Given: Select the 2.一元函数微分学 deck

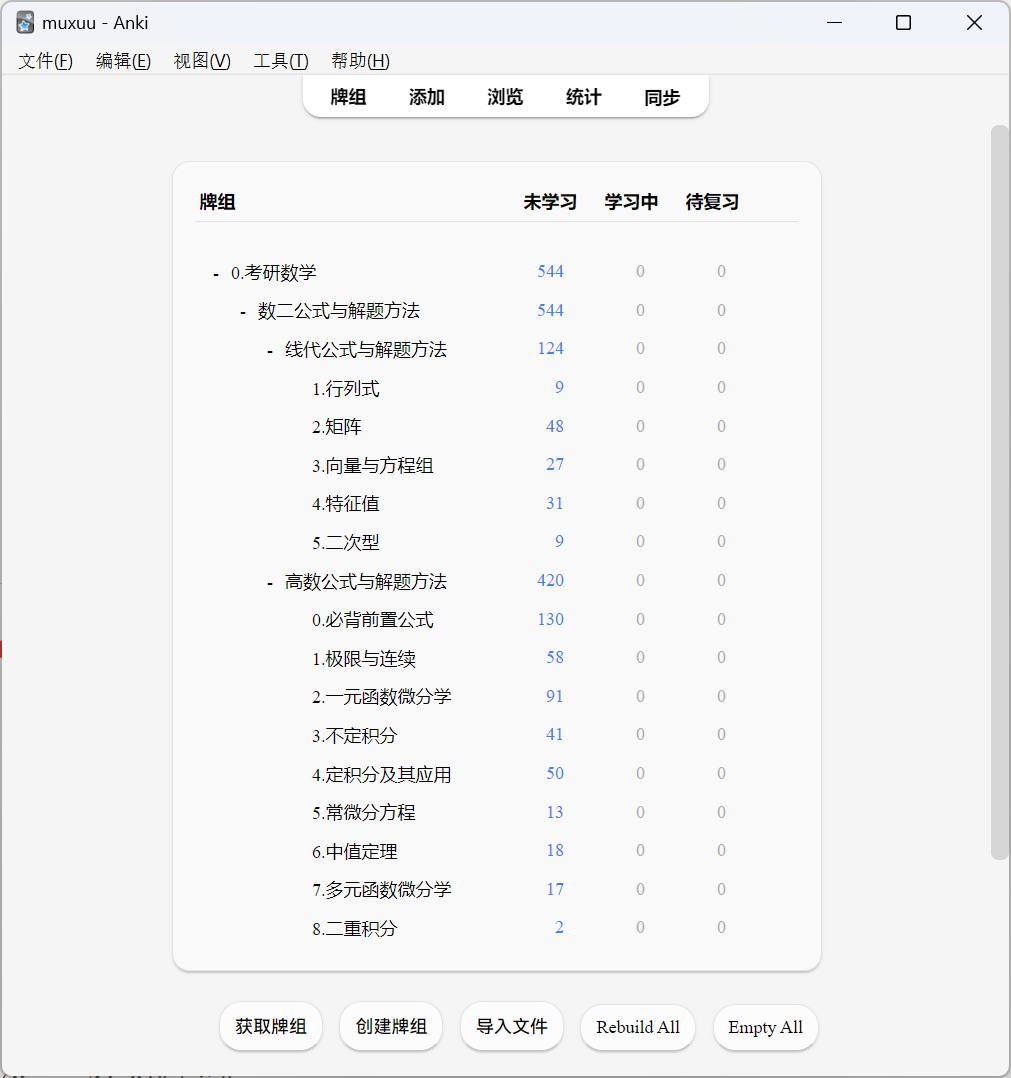Looking at the screenshot, I should pyautogui.click(x=381, y=697).
